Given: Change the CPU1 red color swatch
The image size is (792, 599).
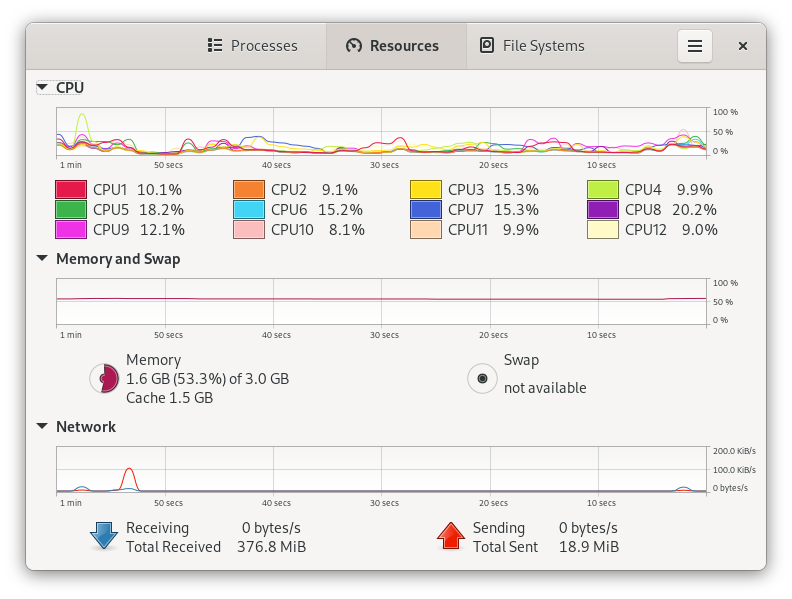Looking at the screenshot, I should (x=70, y=190).
